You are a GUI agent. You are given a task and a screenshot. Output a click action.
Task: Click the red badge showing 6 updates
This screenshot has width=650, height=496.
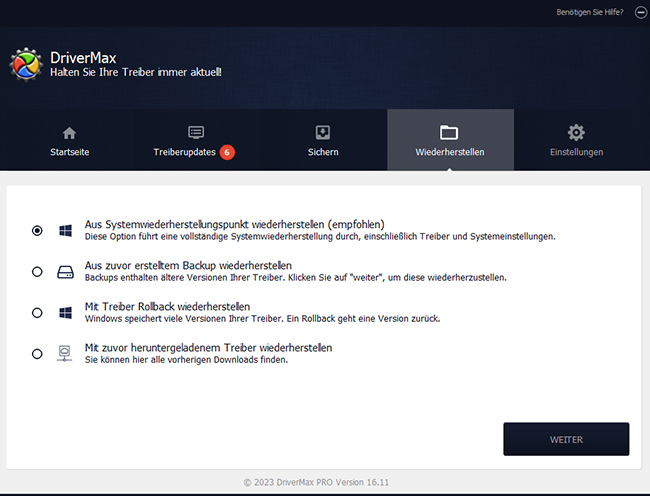click(227, 152)
